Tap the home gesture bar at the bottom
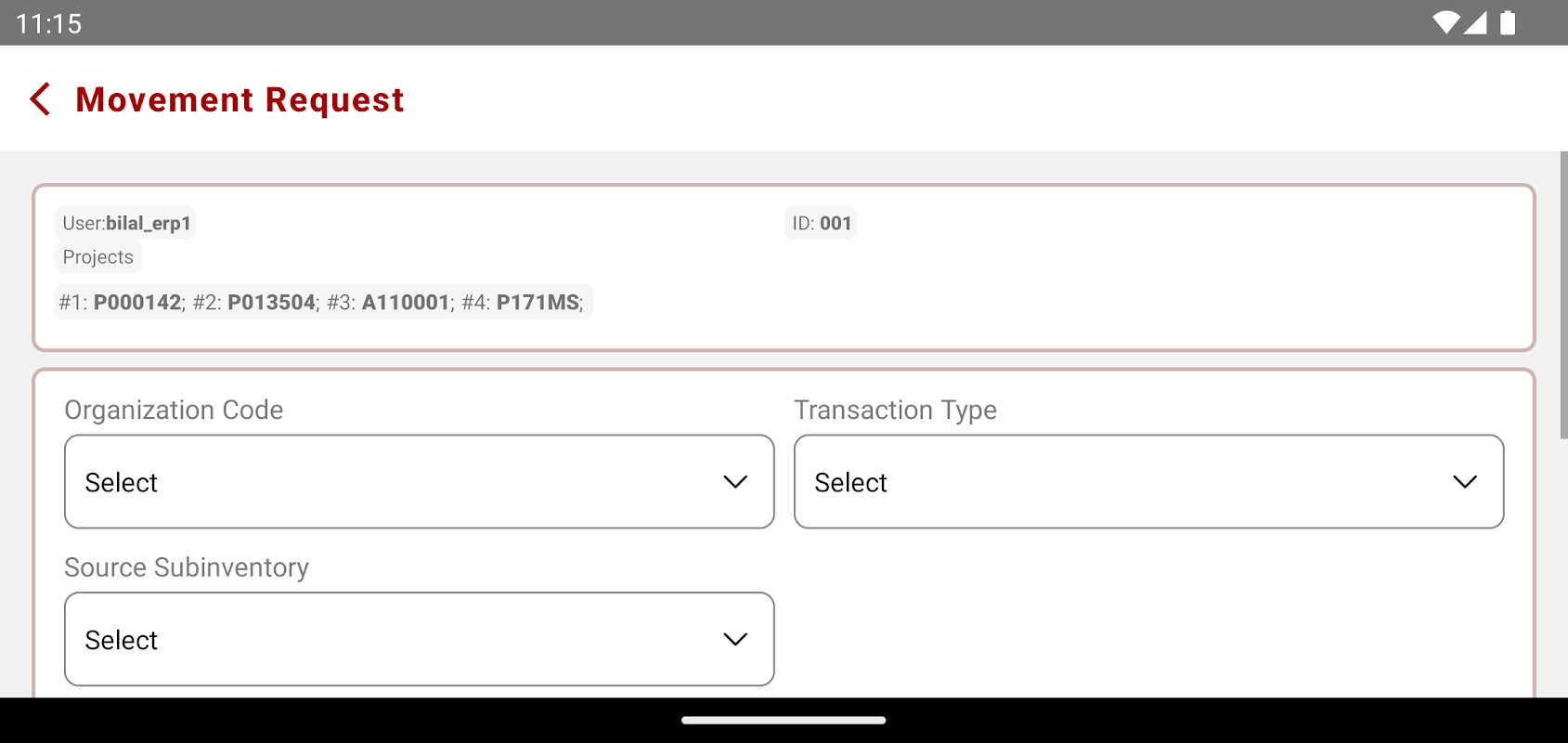Image resolution: width=1568 pixels, height=743 pixels. click(x=784, y=720)
